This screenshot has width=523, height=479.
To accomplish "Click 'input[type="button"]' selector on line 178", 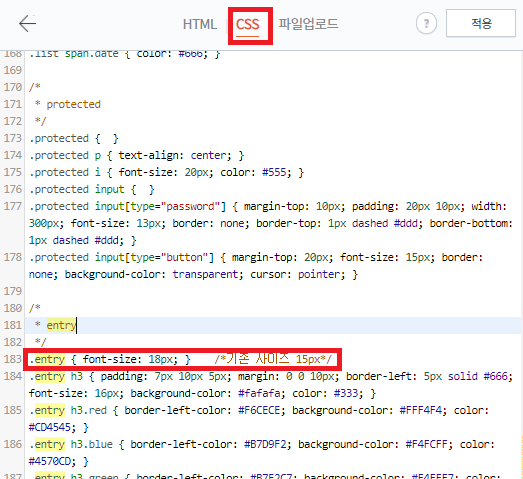I will pyautogui.click(x=154, y=258).
